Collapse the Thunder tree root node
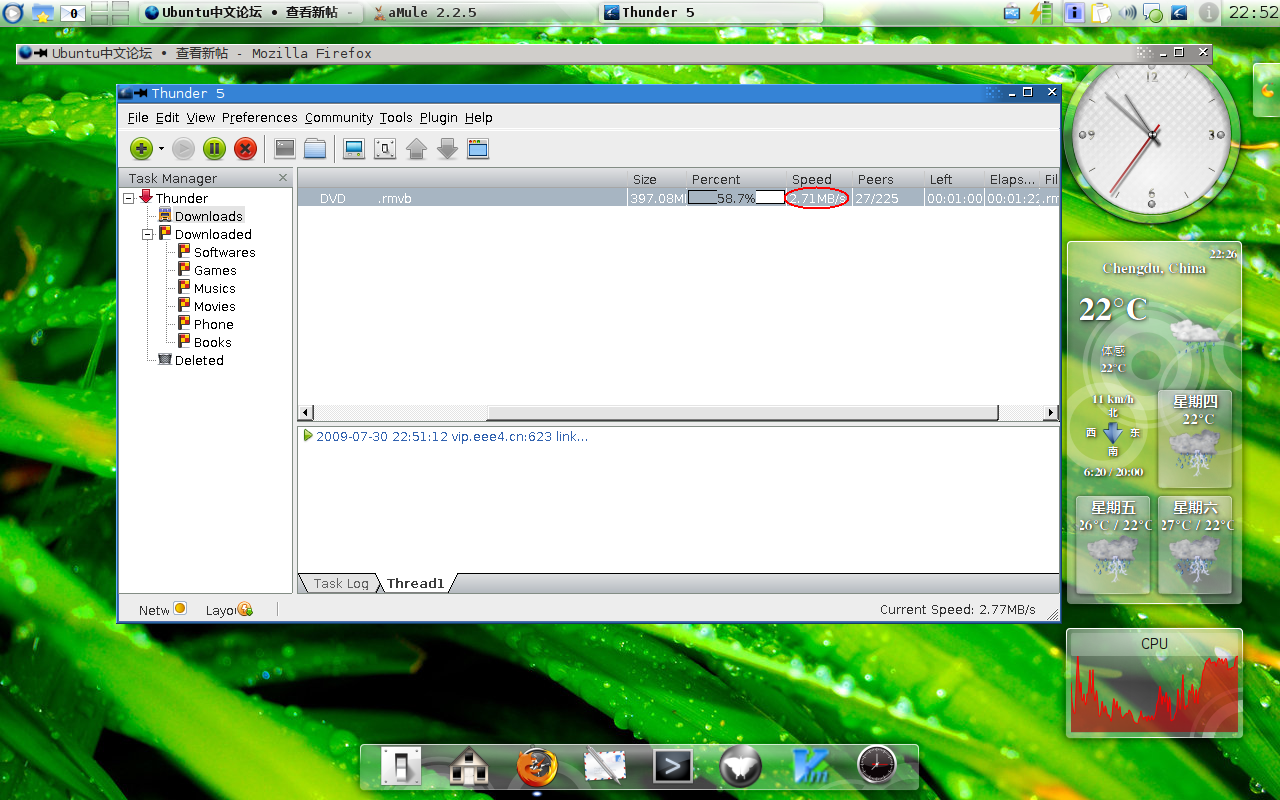 pyautogui.click(x=128, y=198)
